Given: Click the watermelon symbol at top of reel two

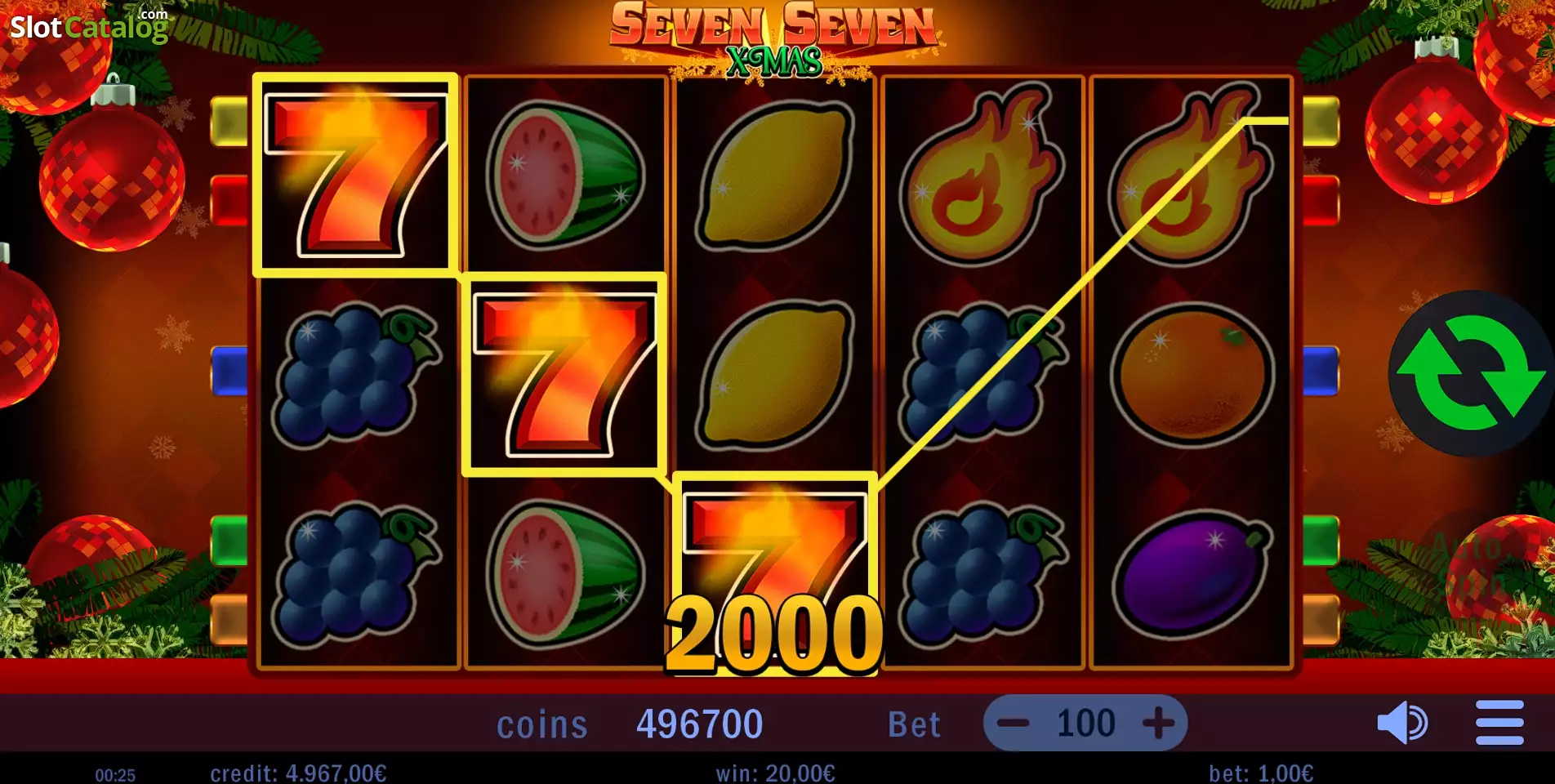Looking at the screenshot, I should 565,175.
